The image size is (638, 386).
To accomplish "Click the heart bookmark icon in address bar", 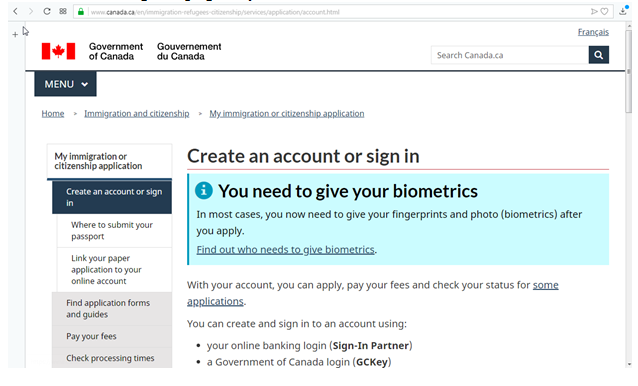I will pyautogui.click(x=605, y=12).
